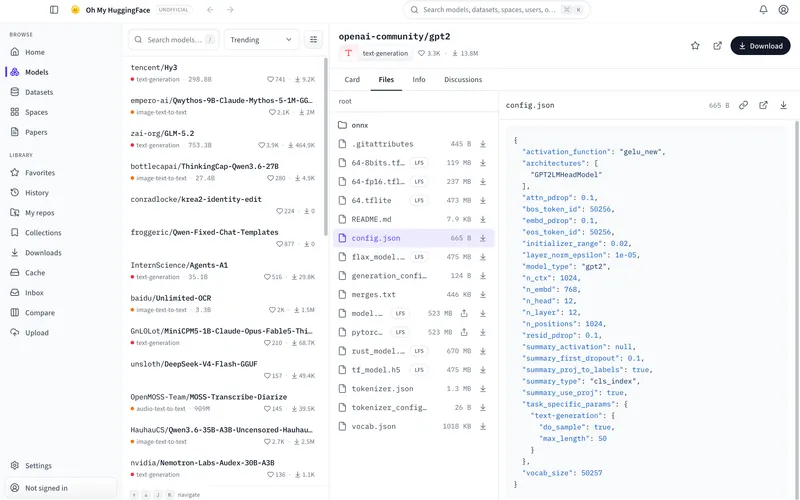Open the Discussions tab
Image resolution: width=800 pixels, height=500 pixels.
(x=463, y=80)
